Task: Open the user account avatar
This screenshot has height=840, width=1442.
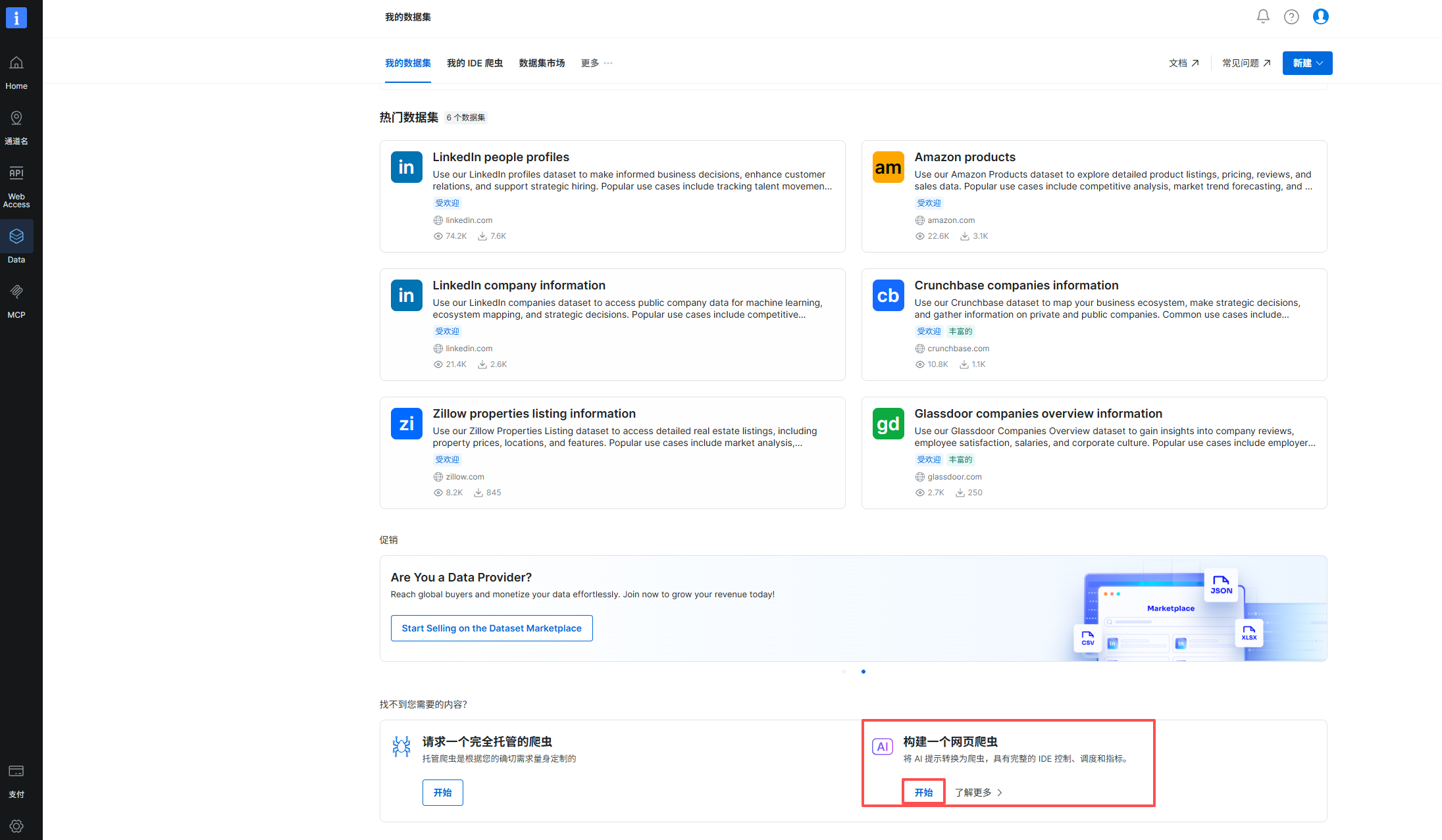Action: click(1320, 16)
